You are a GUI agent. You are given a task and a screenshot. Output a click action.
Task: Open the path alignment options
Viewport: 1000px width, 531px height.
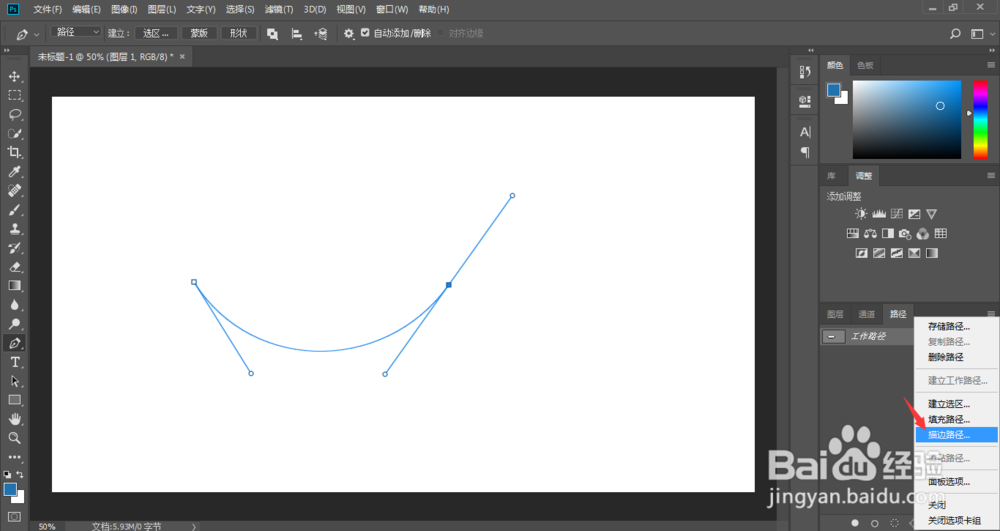[x=297, y=34]
